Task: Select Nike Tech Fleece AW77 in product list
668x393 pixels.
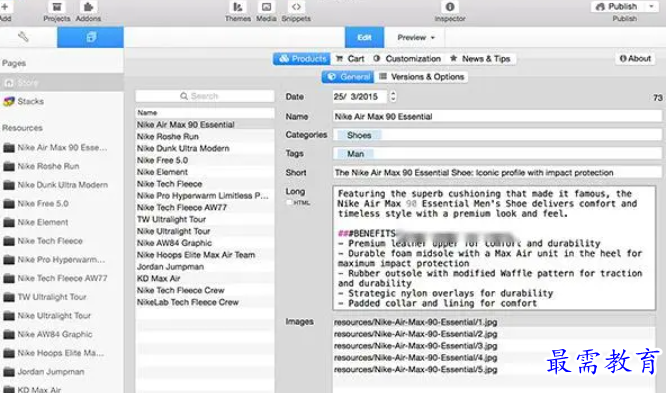Action: pyautogui.click(x=205, y=208)
